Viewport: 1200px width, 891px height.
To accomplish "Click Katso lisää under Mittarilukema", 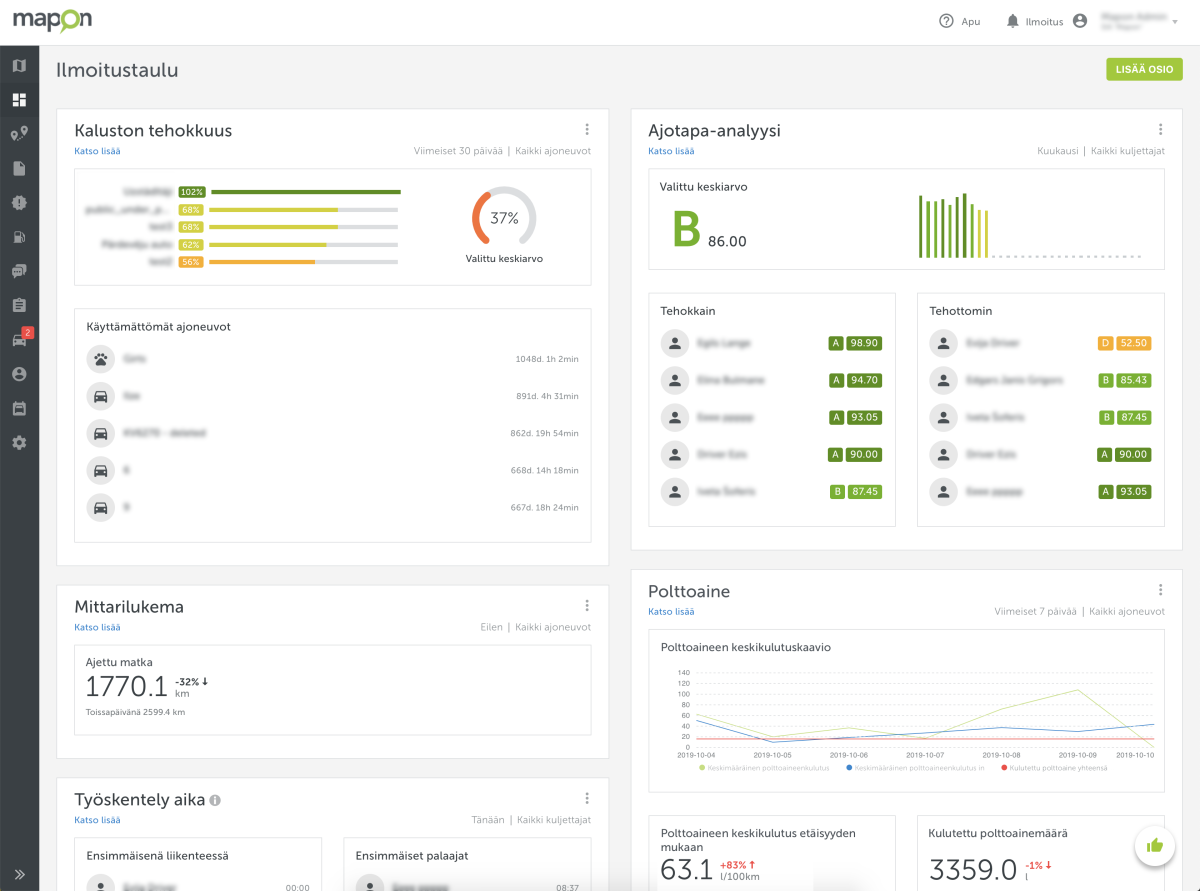I will click(x=97, y=628).
